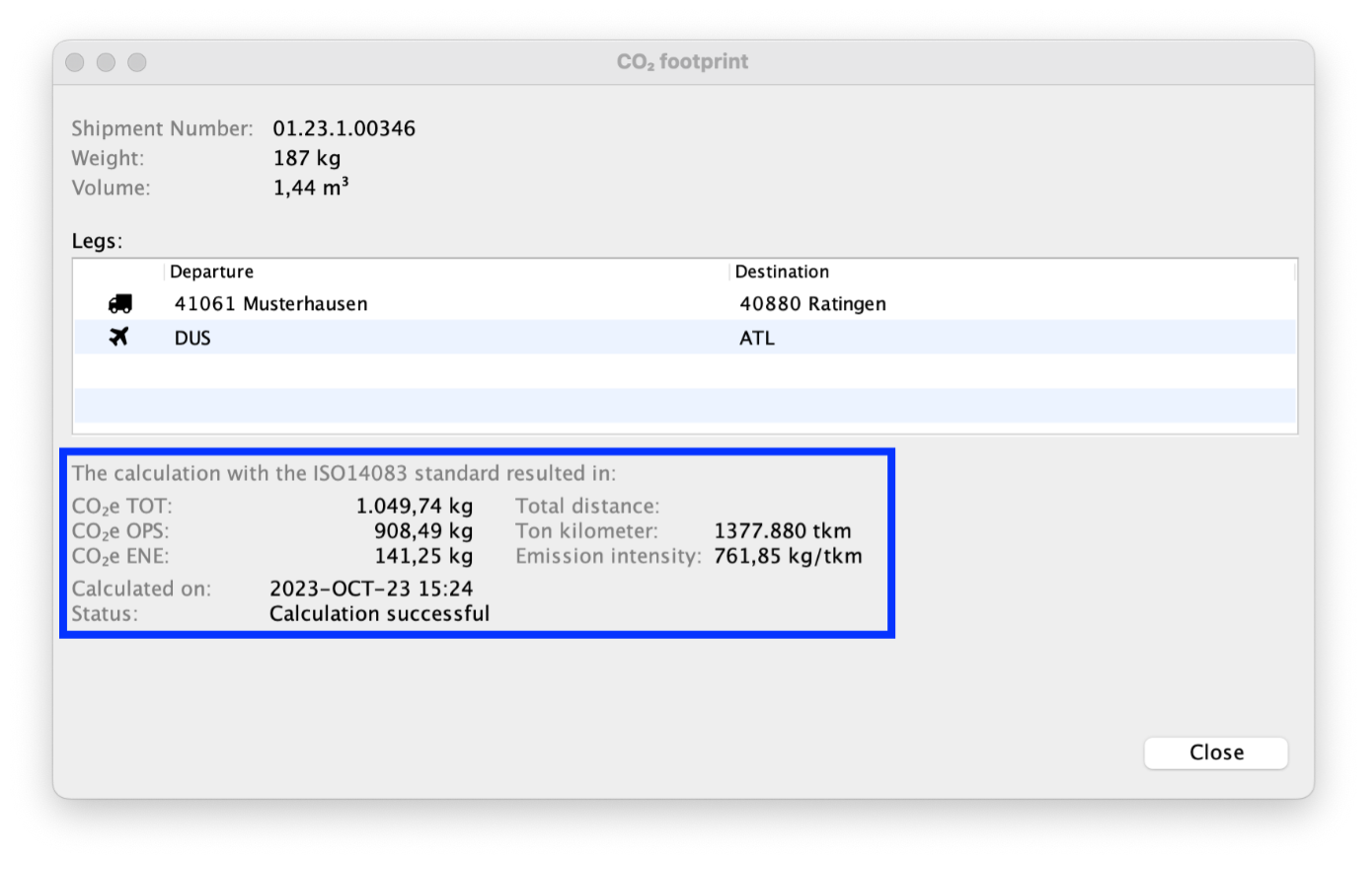The image size is (1372, 869).
Task: Select the Destination column header
Action: 782,272
